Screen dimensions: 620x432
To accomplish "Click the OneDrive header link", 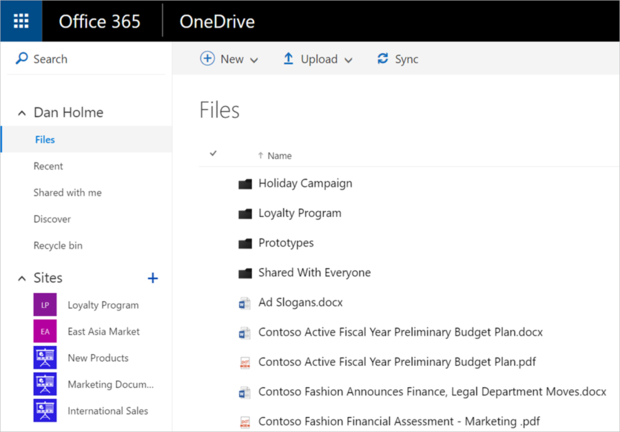I will pyautogui.click(x=217, y=21).
